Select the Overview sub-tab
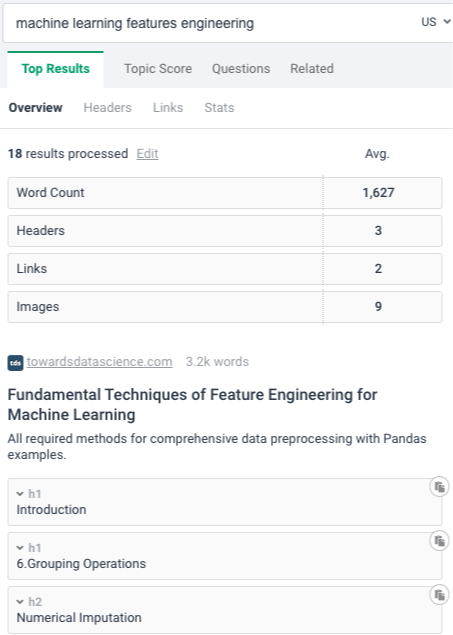The width and height of the screenshot is (453, 635). tap(35, 108)
